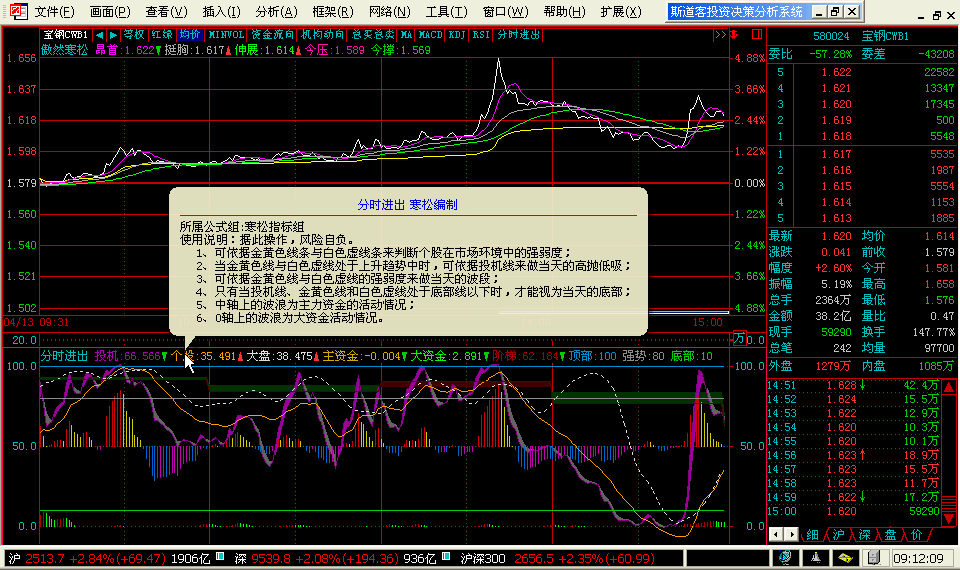Select the MINVOL indicator tab
The height and width of the screenshot is (570, 960).
click(226, 35)
